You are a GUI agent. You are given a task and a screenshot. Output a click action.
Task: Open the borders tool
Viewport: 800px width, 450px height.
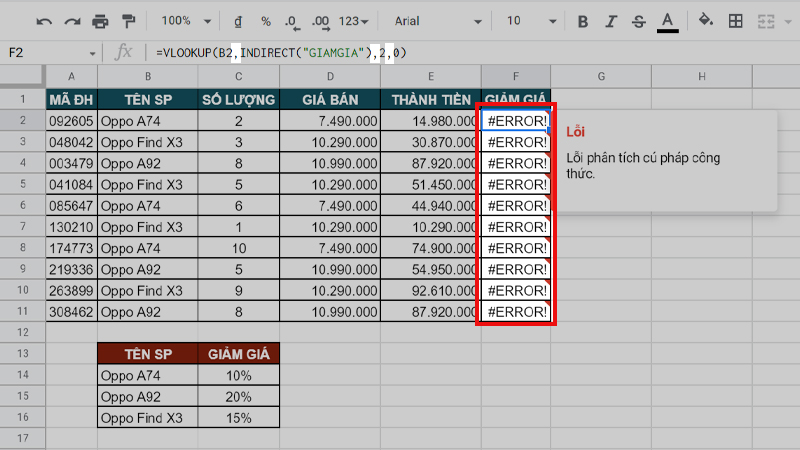click(x=736, y=21)
